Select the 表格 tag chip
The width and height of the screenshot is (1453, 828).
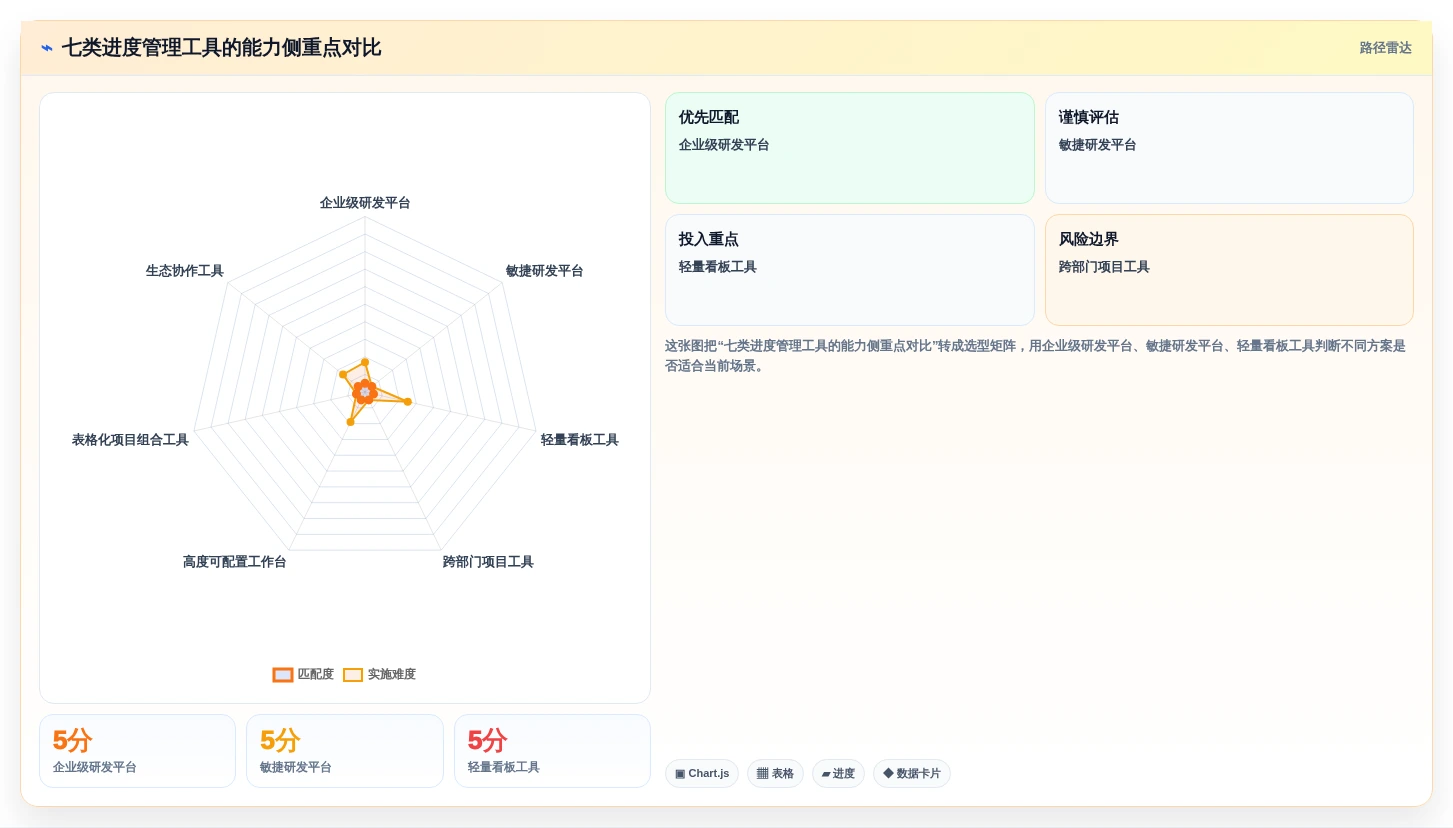[x=775, y=774]
